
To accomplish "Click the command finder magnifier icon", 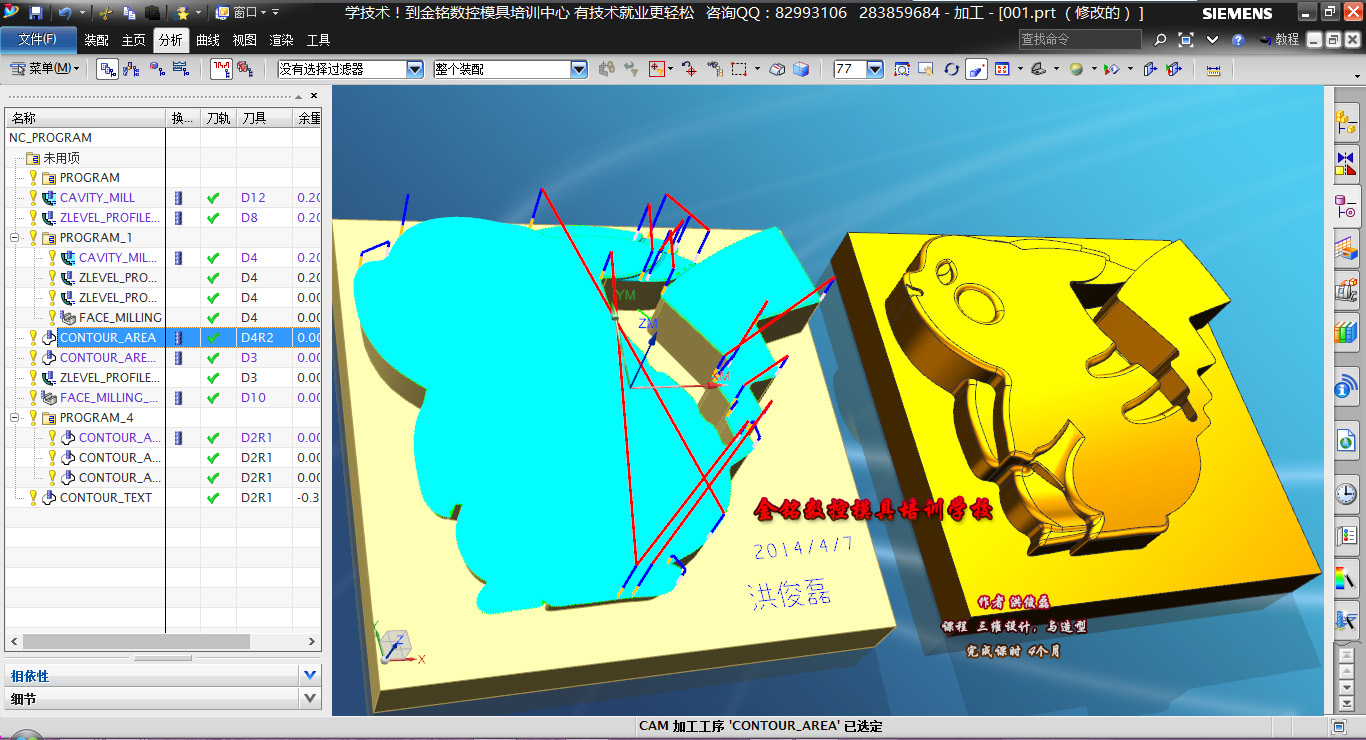I will (x=1160, y=40).
